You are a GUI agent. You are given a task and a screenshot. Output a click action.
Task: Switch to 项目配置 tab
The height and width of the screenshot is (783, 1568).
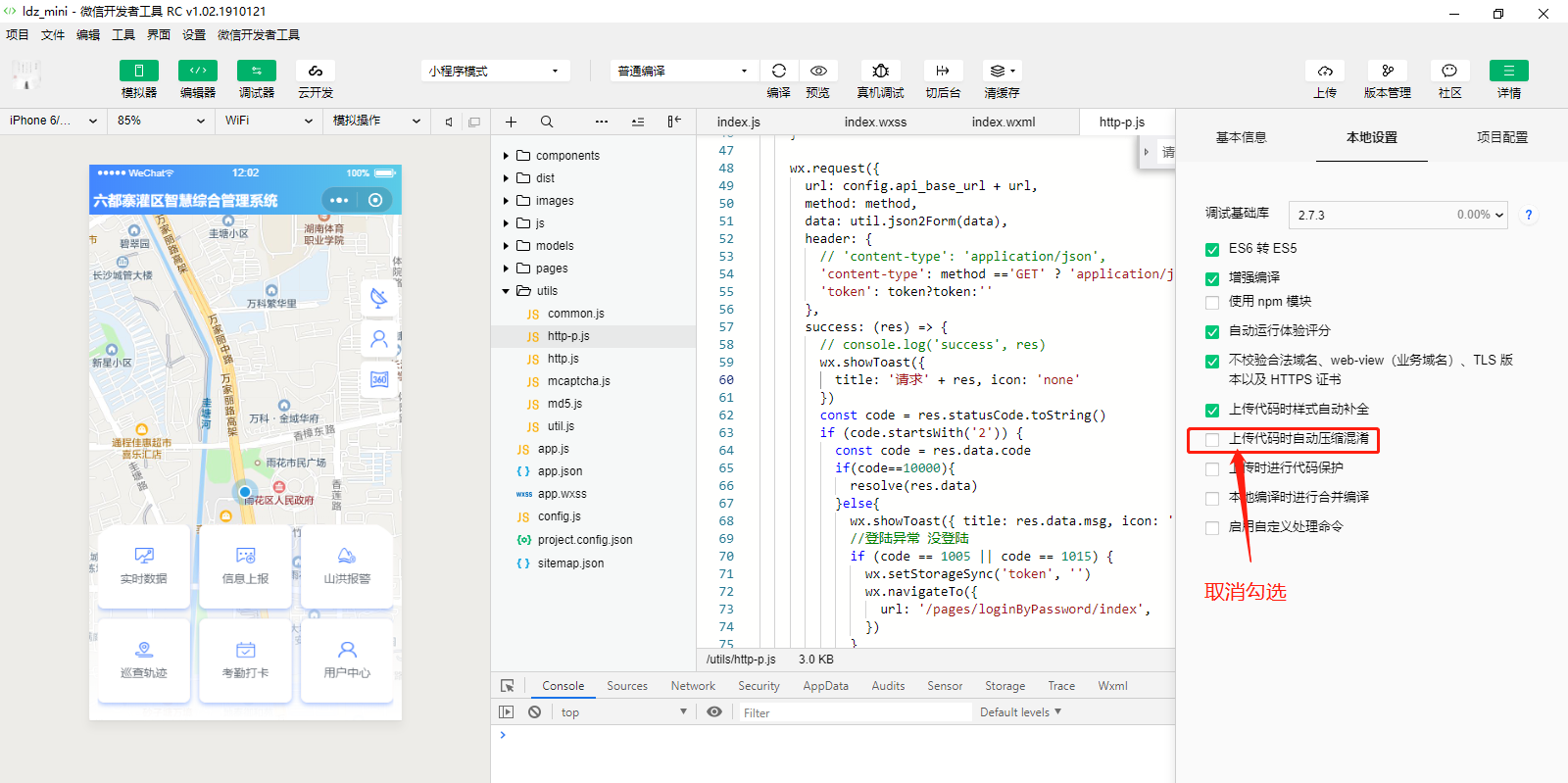1502,137
